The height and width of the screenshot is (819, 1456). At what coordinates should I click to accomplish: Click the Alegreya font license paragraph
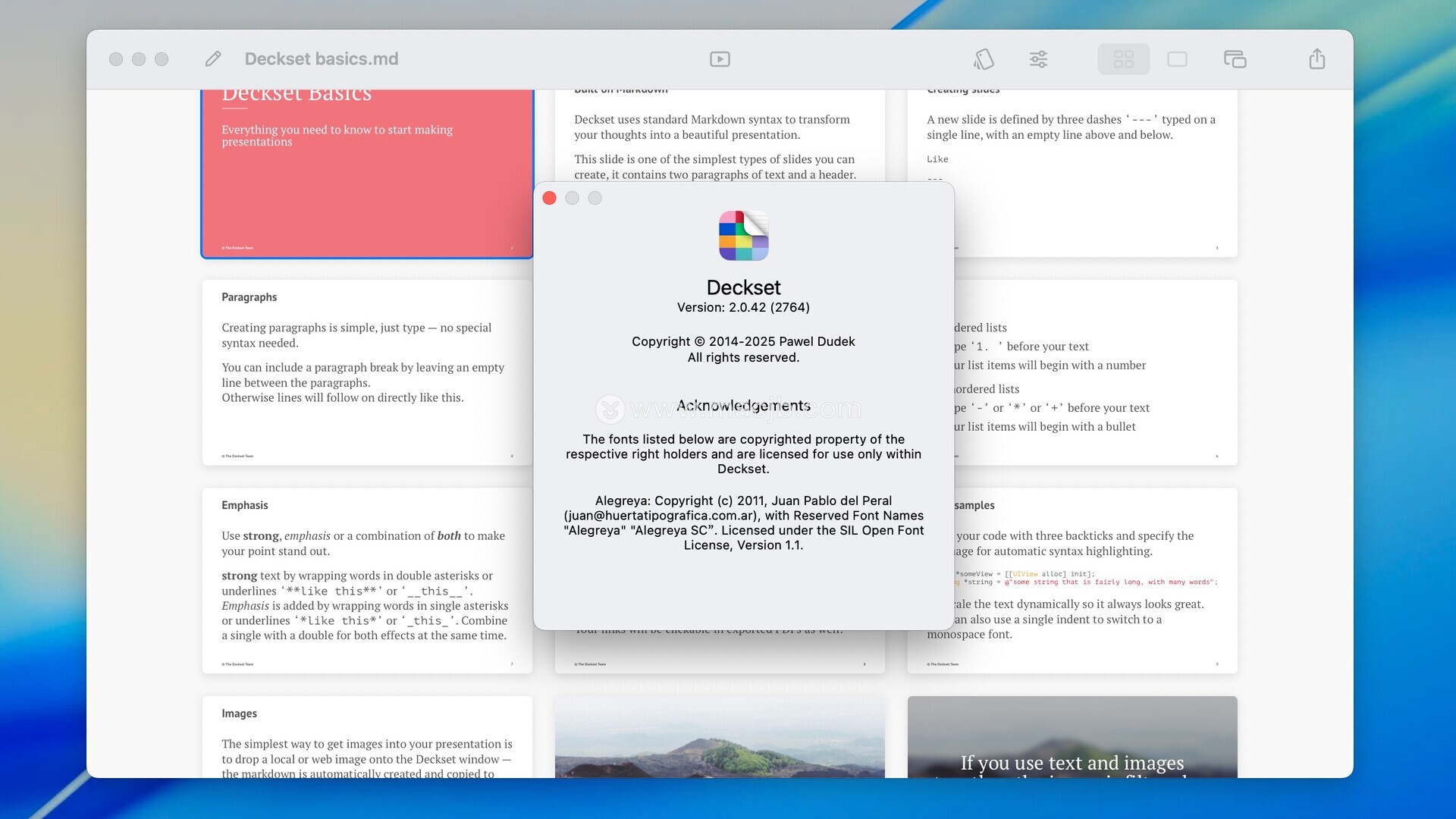pyautogui.click(x=743, y=523)
